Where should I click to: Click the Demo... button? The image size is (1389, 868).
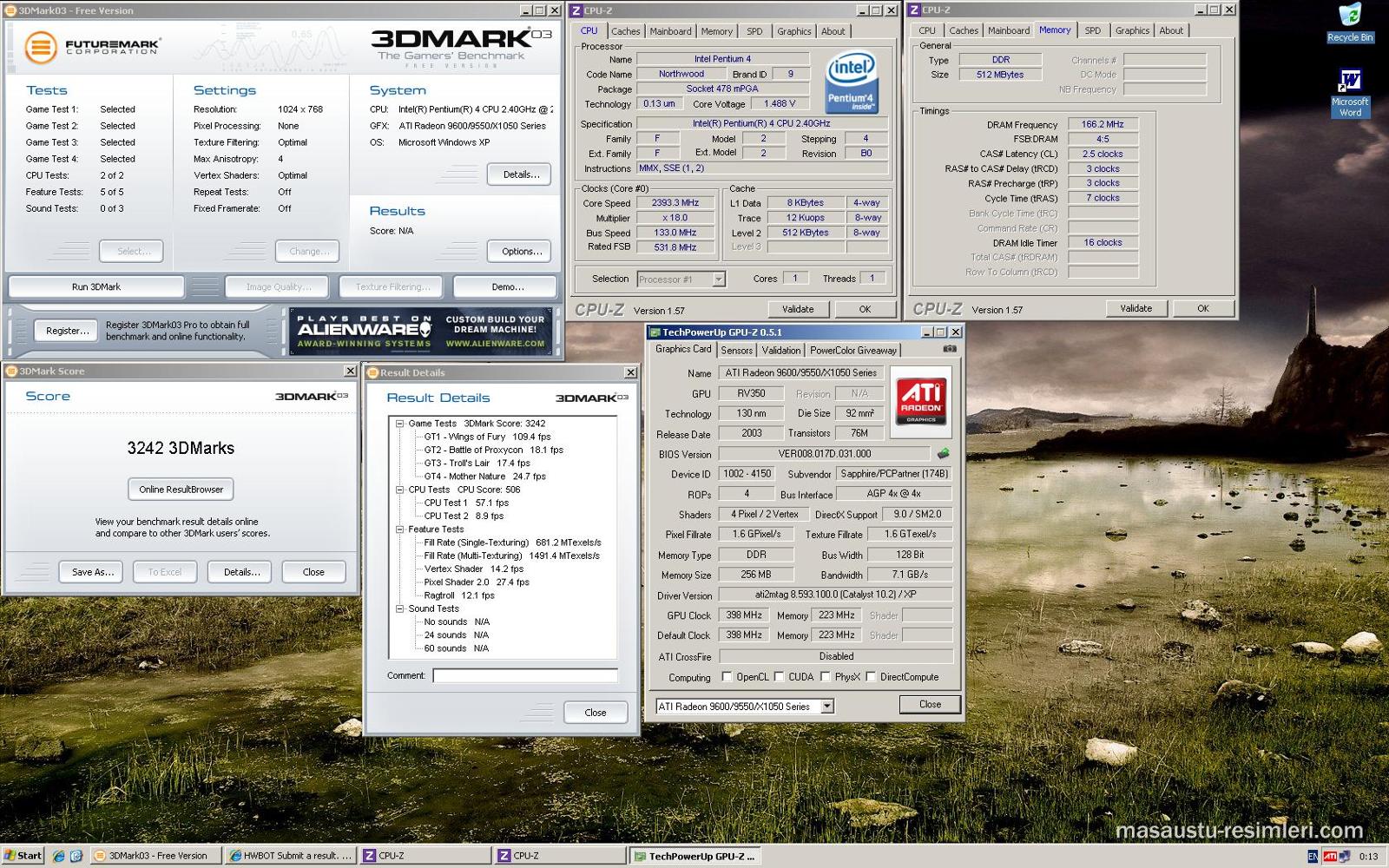[507, 286]
